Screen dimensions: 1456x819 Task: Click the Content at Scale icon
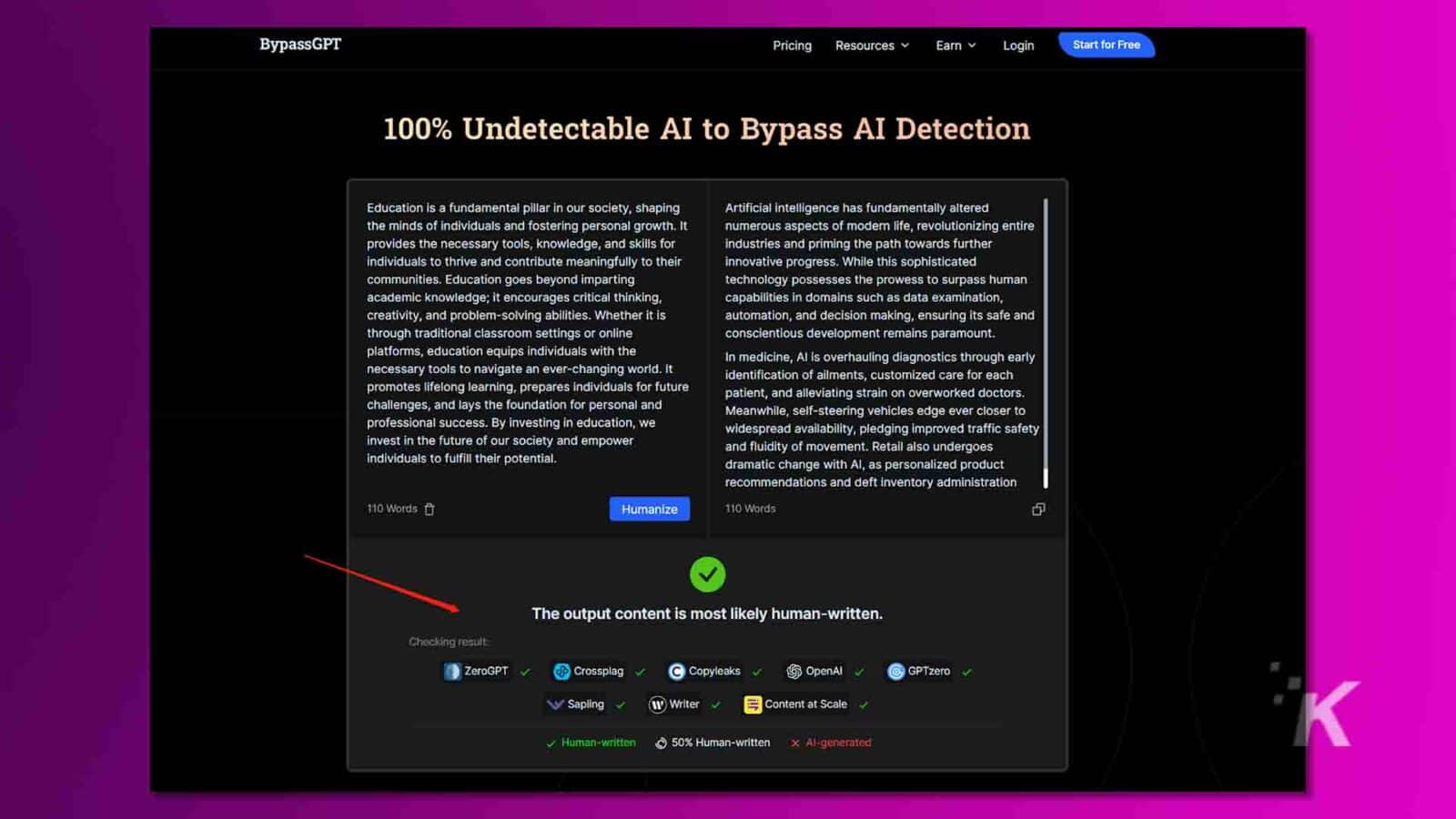tap(753, 704)
